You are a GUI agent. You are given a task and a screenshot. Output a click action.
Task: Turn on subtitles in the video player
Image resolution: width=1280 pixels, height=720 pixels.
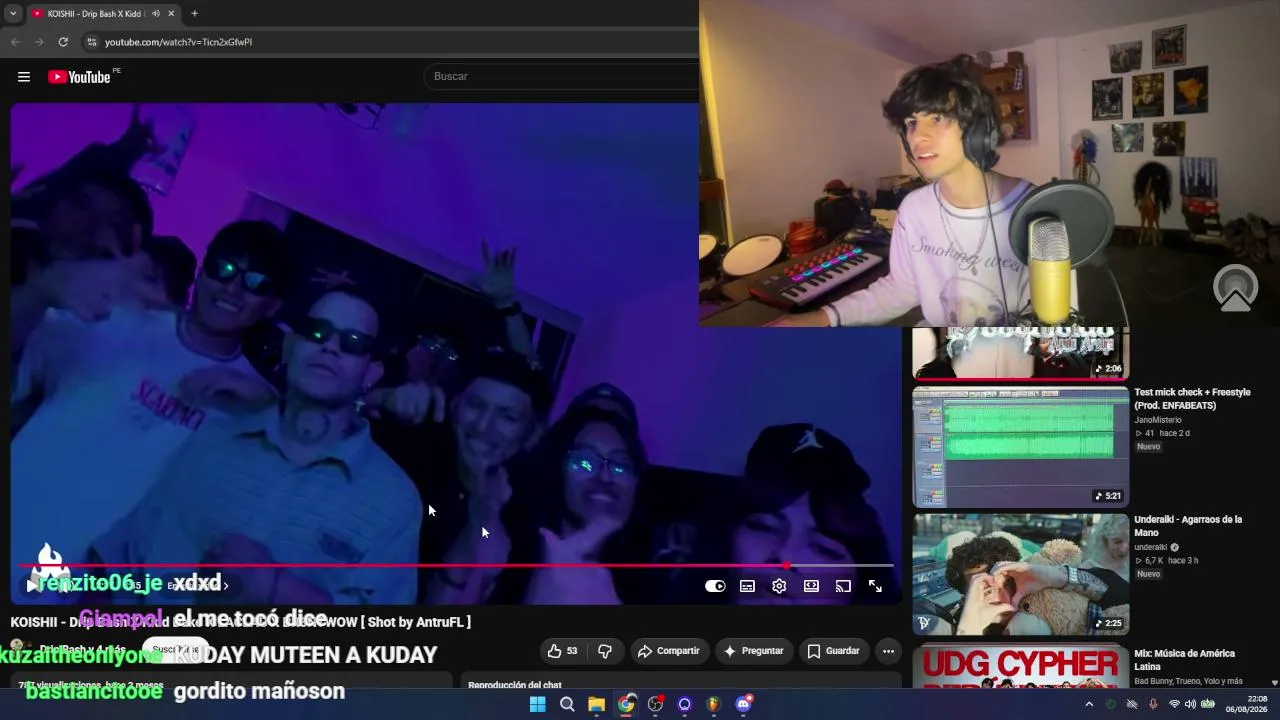pos(747,586)
